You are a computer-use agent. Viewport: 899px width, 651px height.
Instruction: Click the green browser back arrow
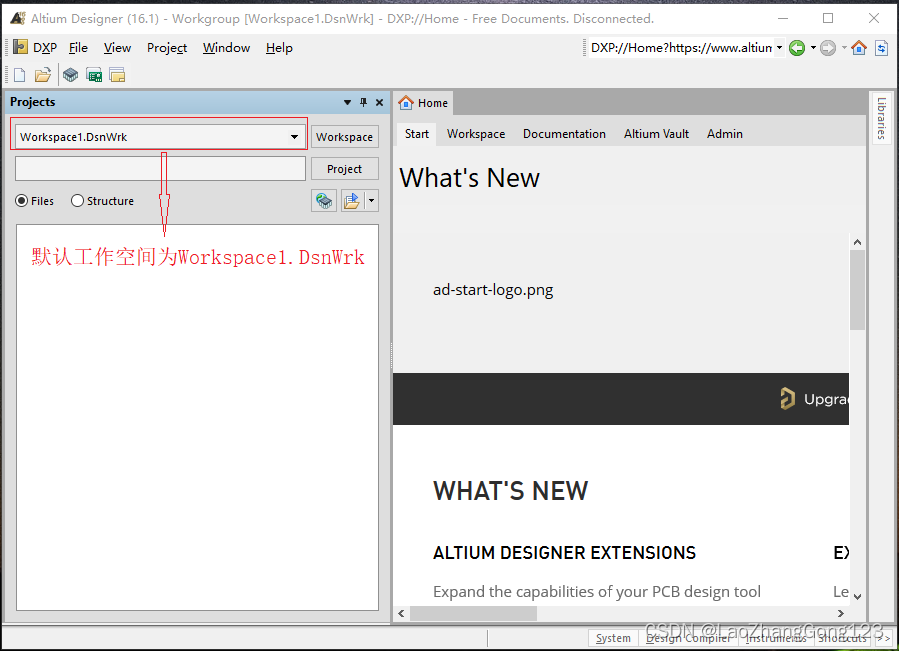tap(797, 48)
